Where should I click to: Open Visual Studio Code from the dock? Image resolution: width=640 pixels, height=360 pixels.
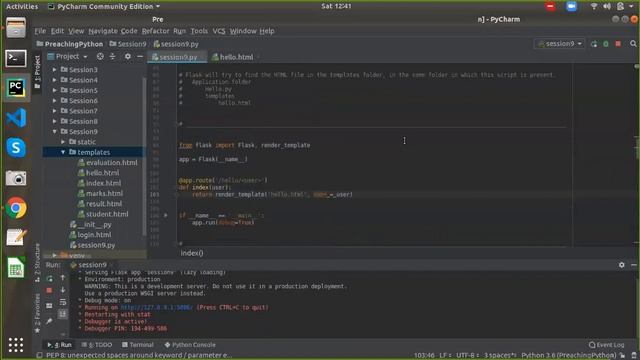(16, 118)
